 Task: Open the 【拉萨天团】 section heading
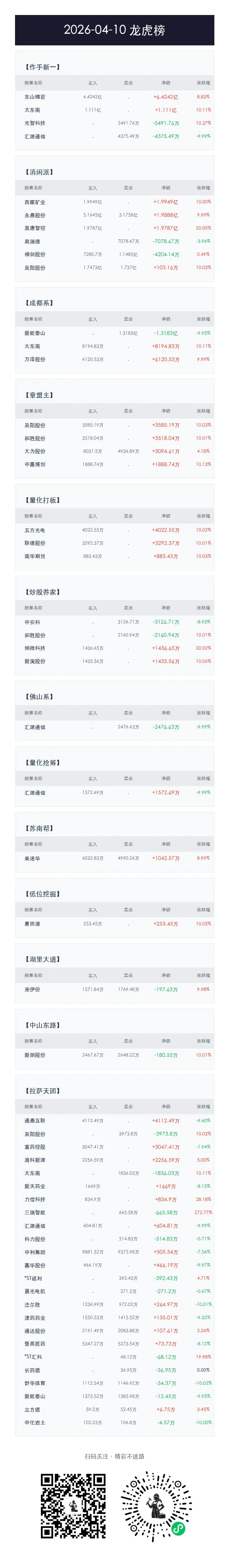tap(43, 1091)
